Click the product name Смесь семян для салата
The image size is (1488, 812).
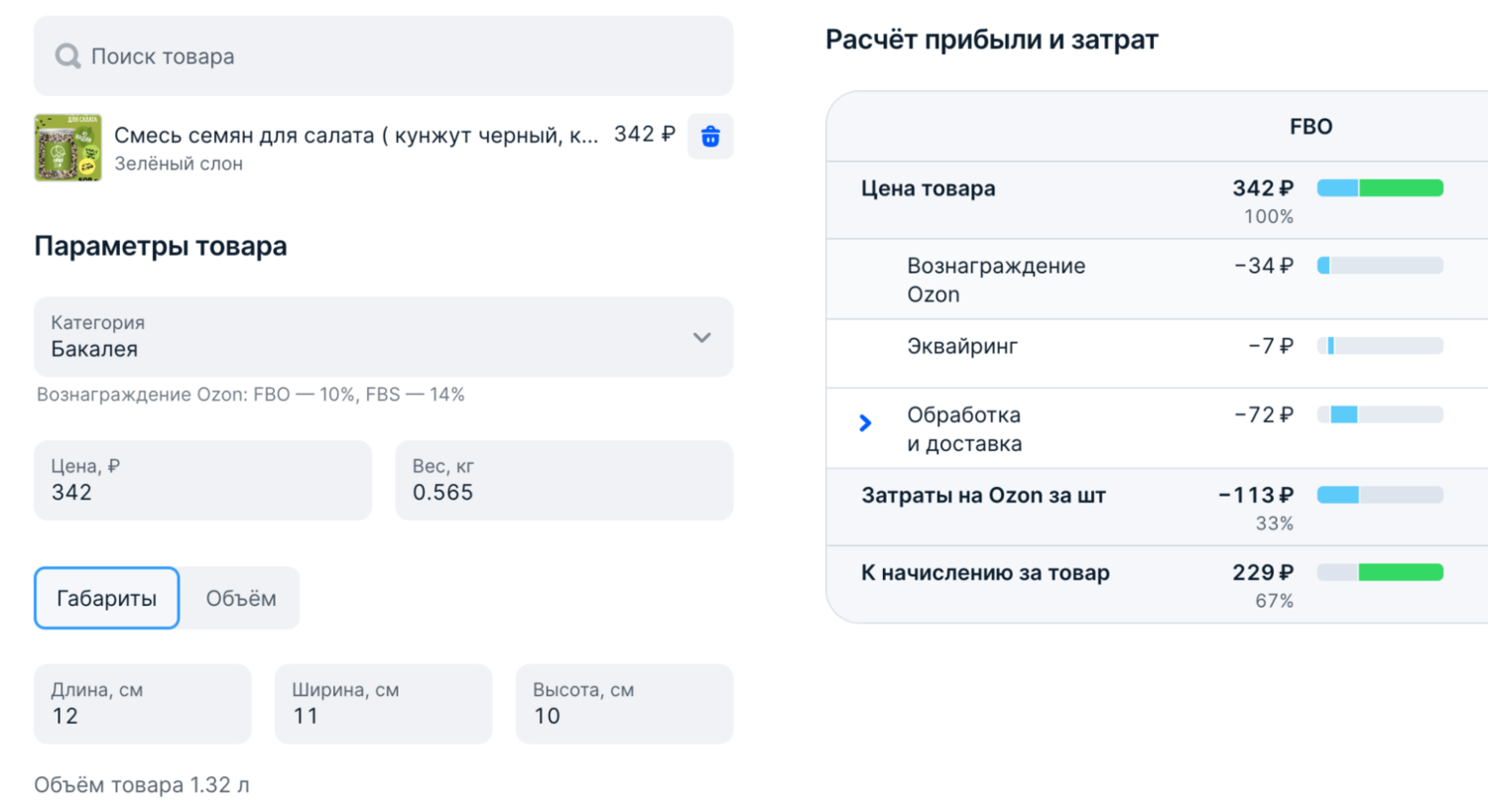(x=356, y=135)
